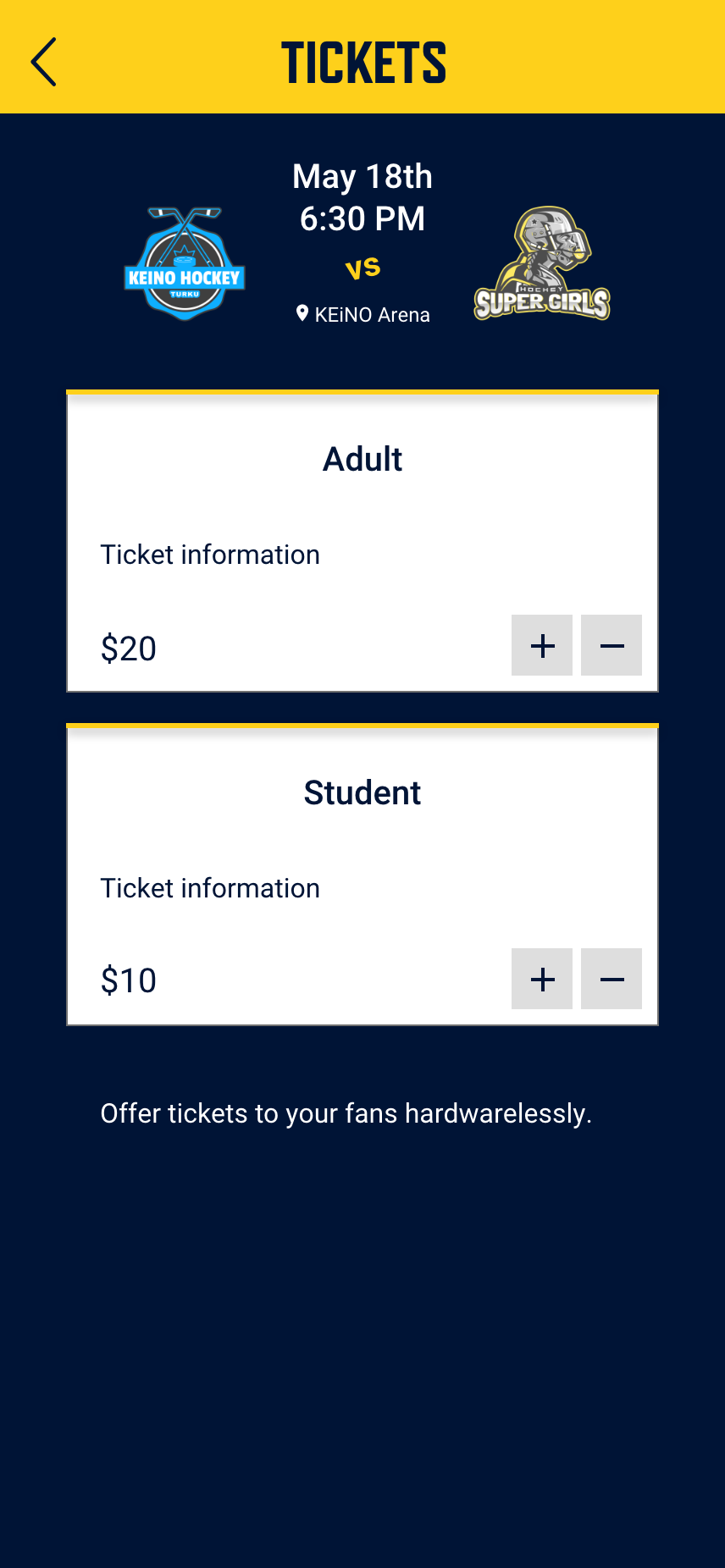Image resolution: width=725 pixels, height=1568 pixels.
Task: Open Adult Ticket information text
Action: point(210,555)
